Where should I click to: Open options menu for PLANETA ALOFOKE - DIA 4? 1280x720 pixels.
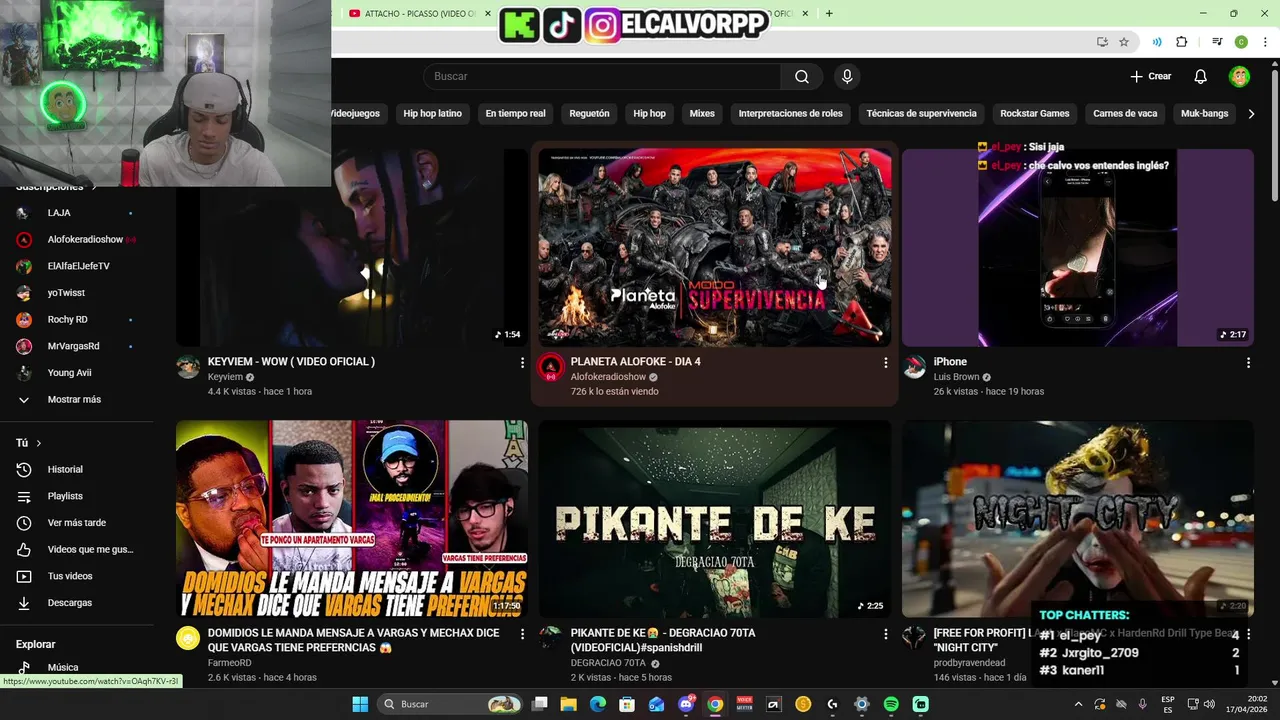885,363
